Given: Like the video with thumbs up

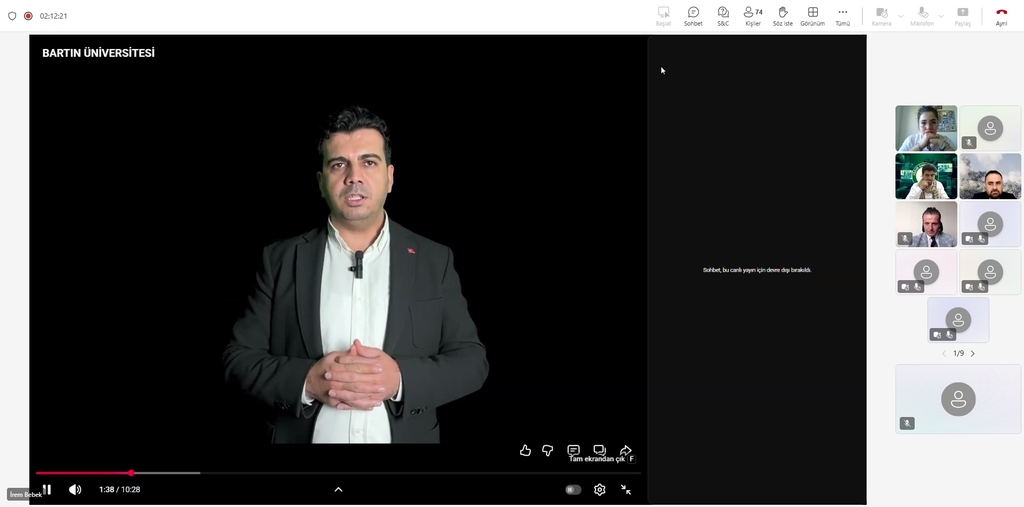Looking at the screenshot, I should (x=525, y=451).
